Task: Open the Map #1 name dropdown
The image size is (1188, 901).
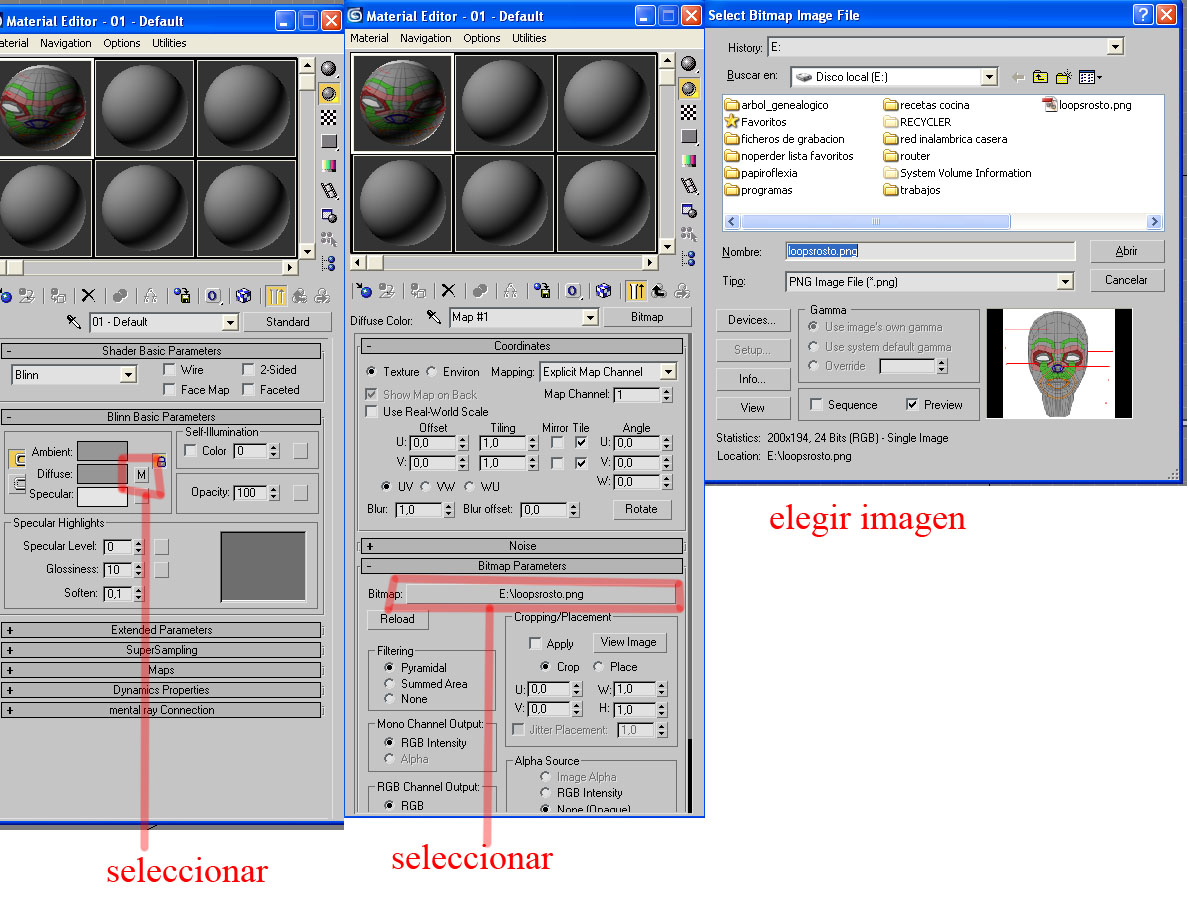Action: point(590,318)
